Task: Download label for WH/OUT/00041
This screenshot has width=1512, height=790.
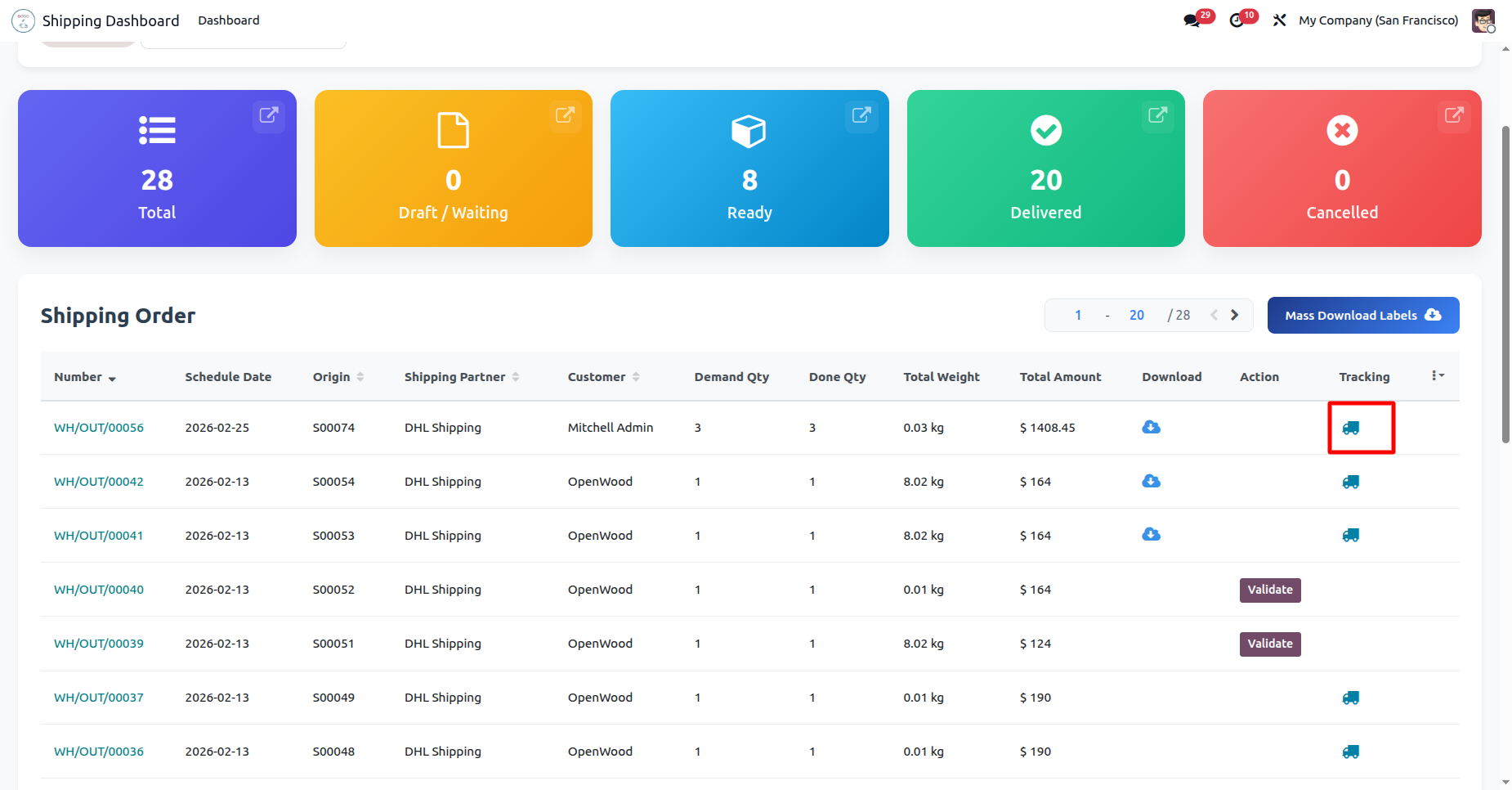Action: click(x=1151, y=536)
